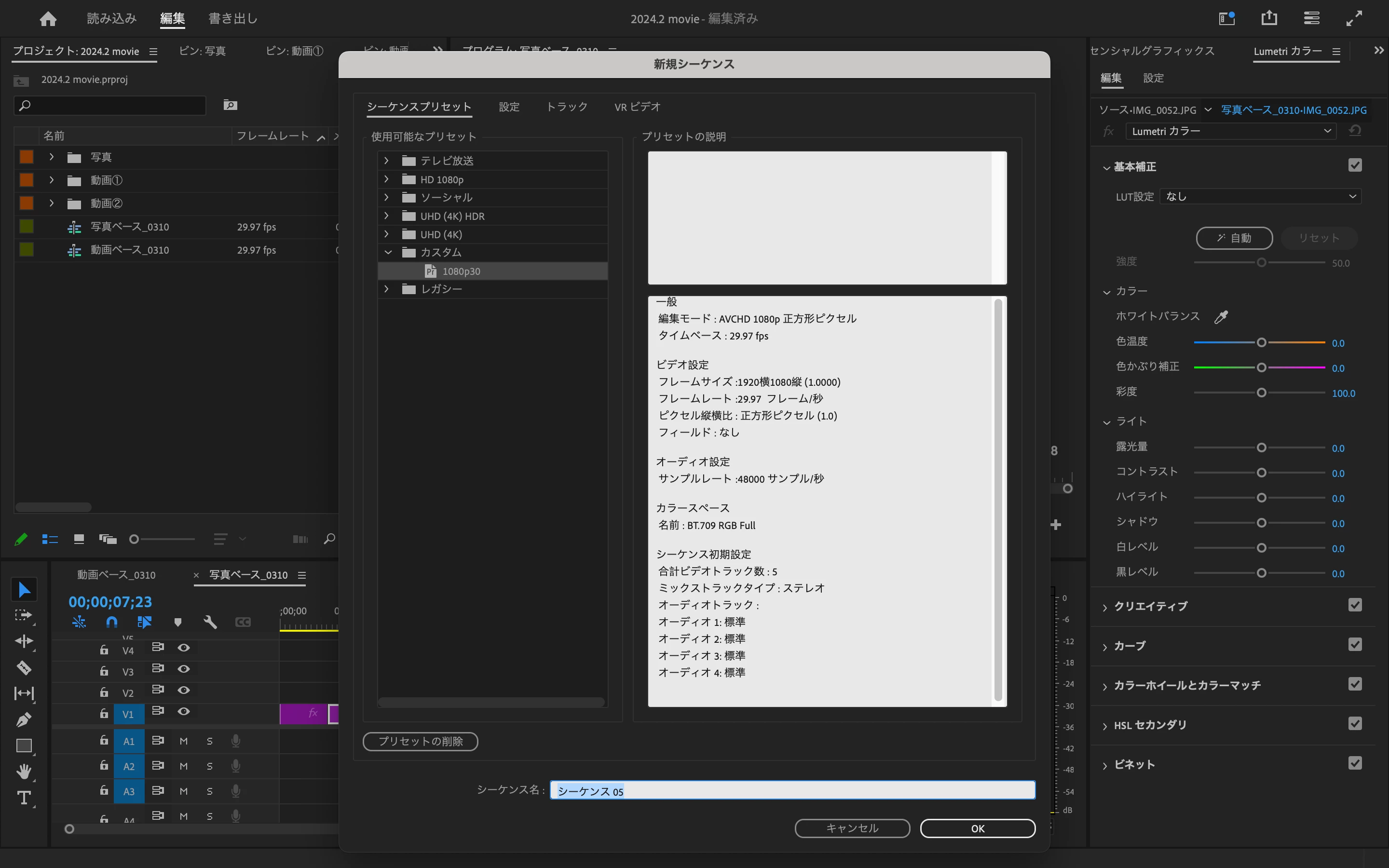Toggle timeline snap magnet icon
This screenshot has width=1389, height=868.
tap(112, 622)
